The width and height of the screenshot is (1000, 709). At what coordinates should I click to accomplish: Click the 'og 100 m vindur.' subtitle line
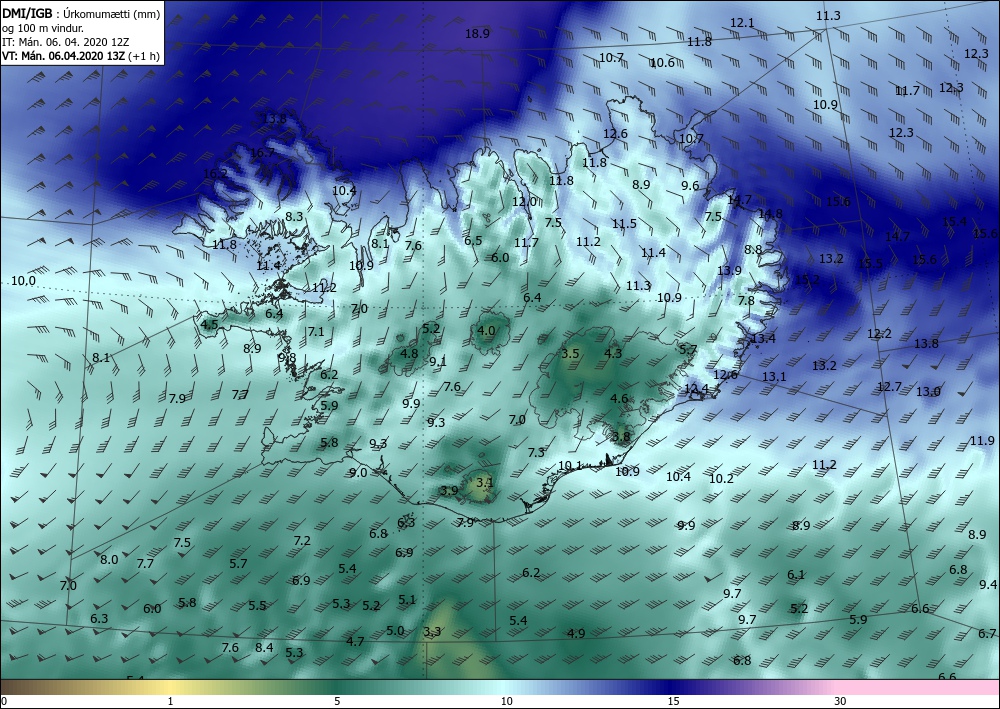43,29
